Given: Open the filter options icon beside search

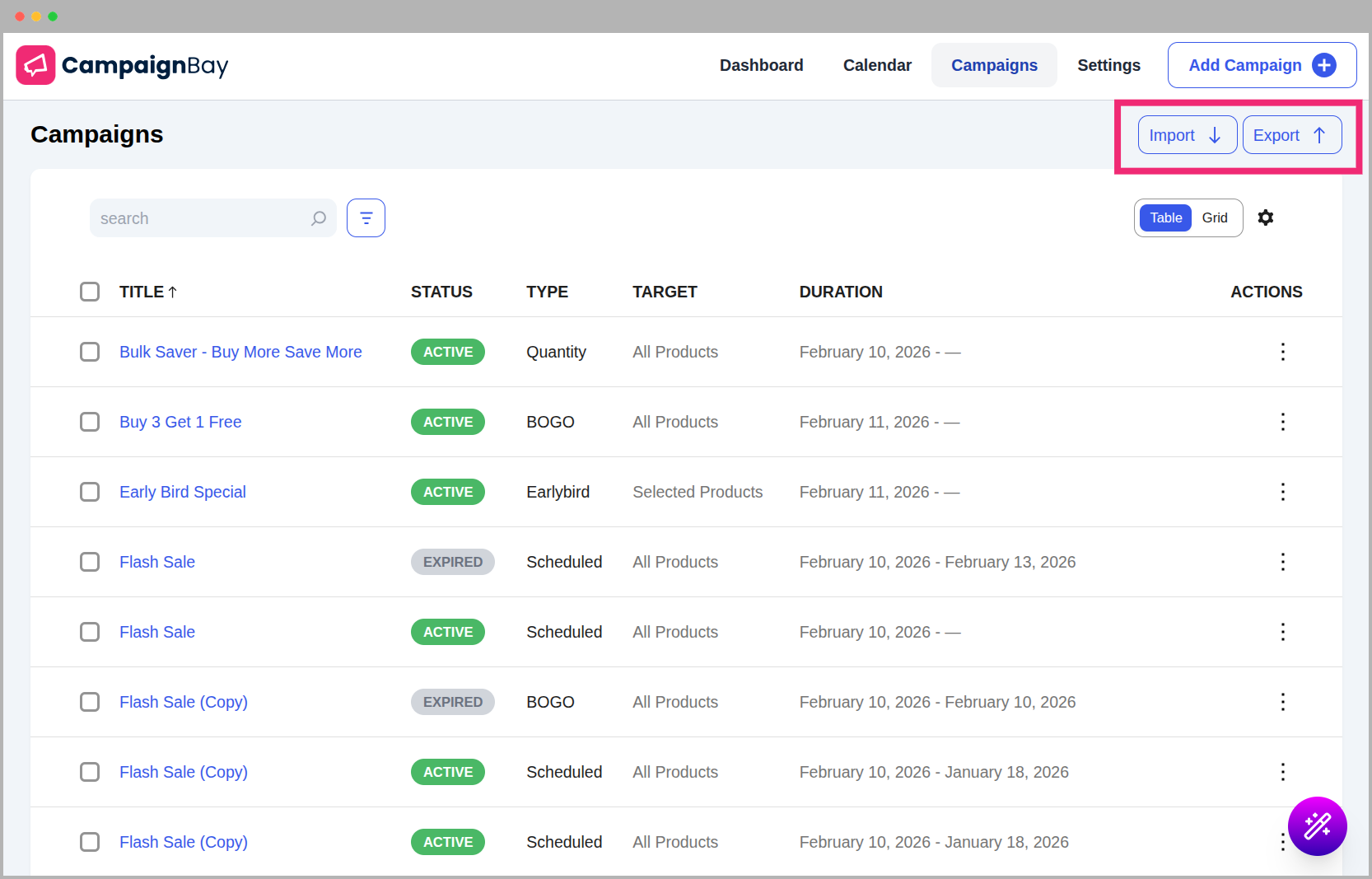Looking at the screenshot, I should 366,218.
